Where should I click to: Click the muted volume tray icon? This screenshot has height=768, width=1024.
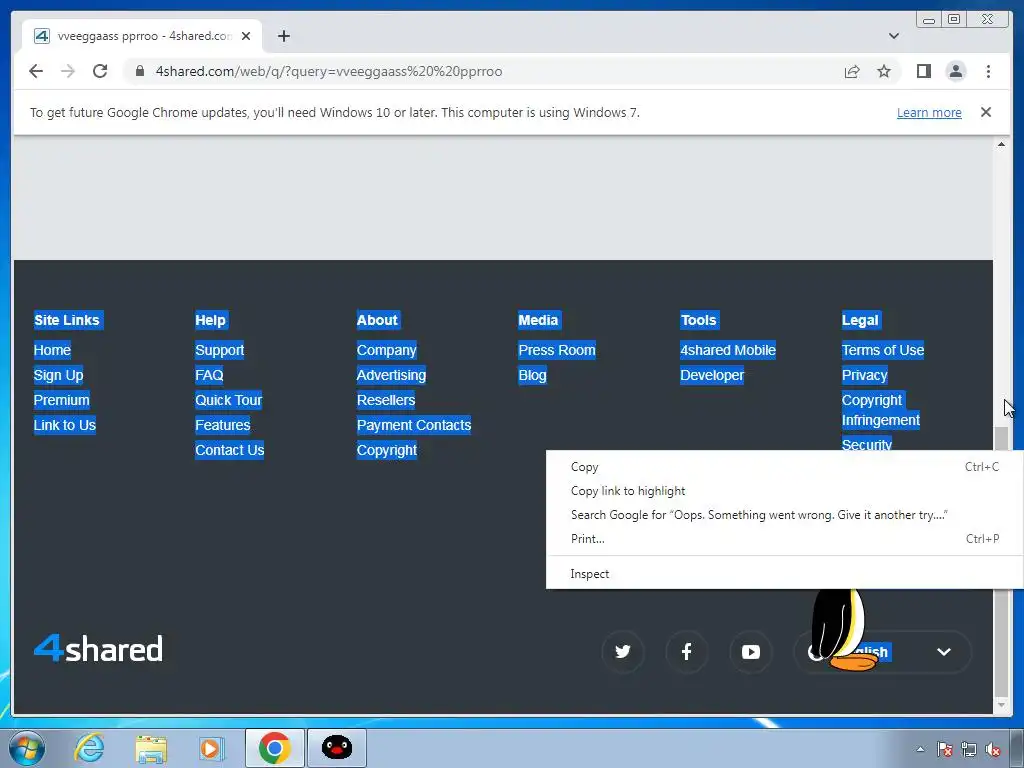coord(993,749)
